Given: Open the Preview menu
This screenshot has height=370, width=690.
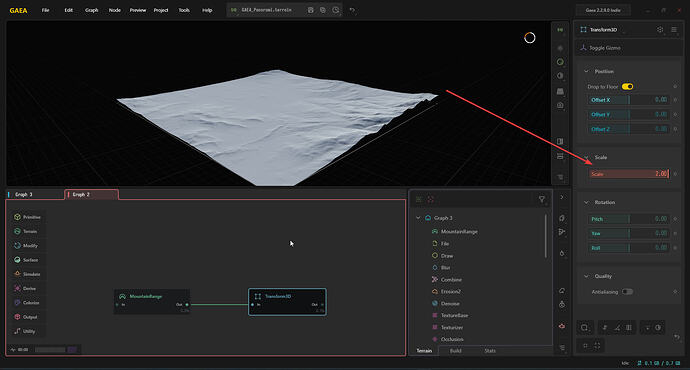Looking at the screenshot, I should (138, 10).
